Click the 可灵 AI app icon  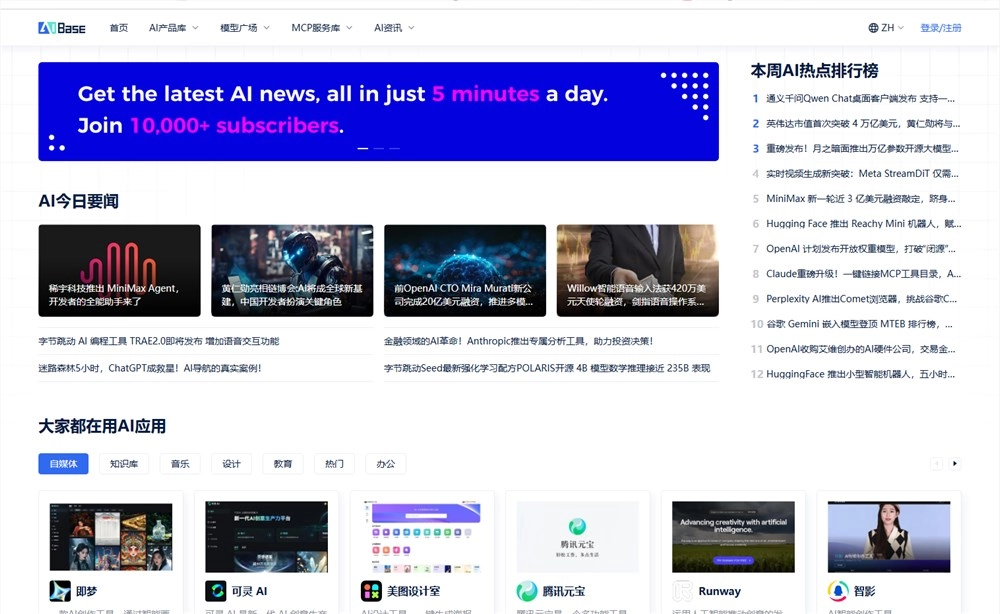click(216, 591)
